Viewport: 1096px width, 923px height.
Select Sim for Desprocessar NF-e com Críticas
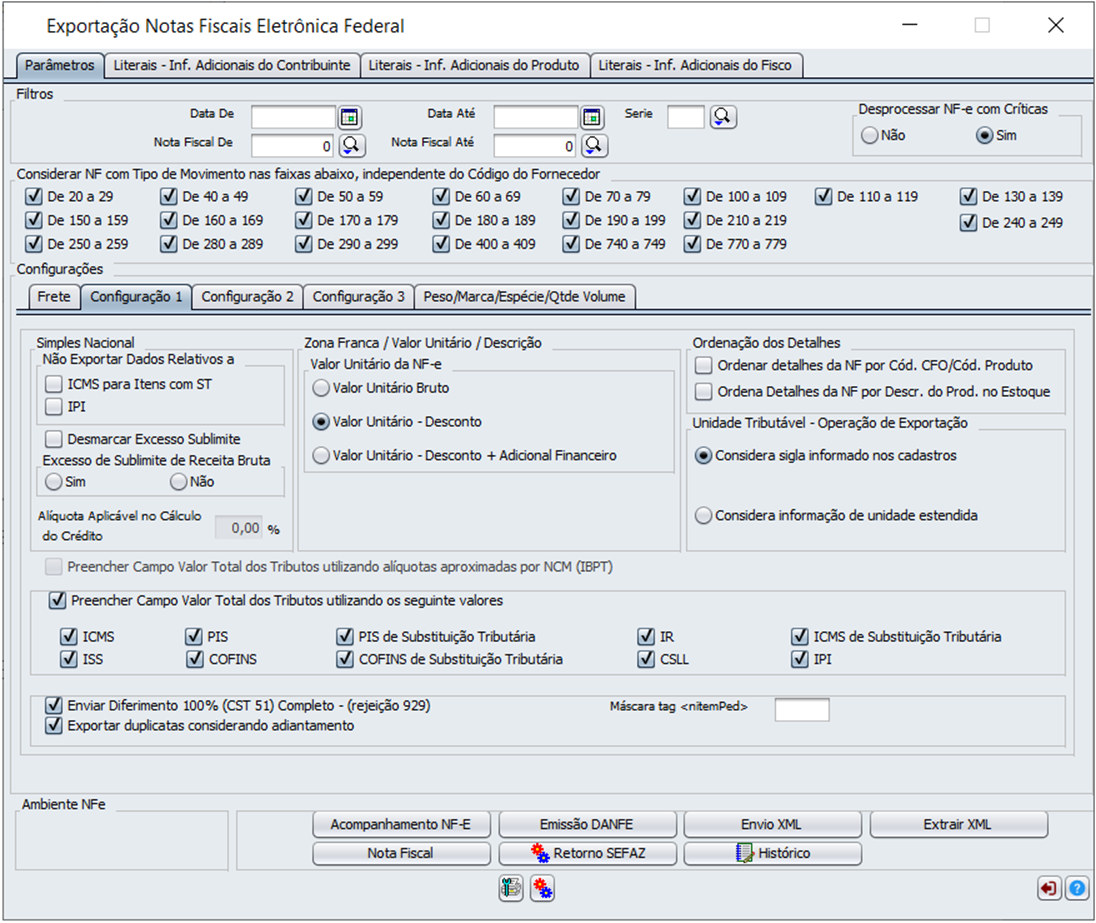pos(984,135)
